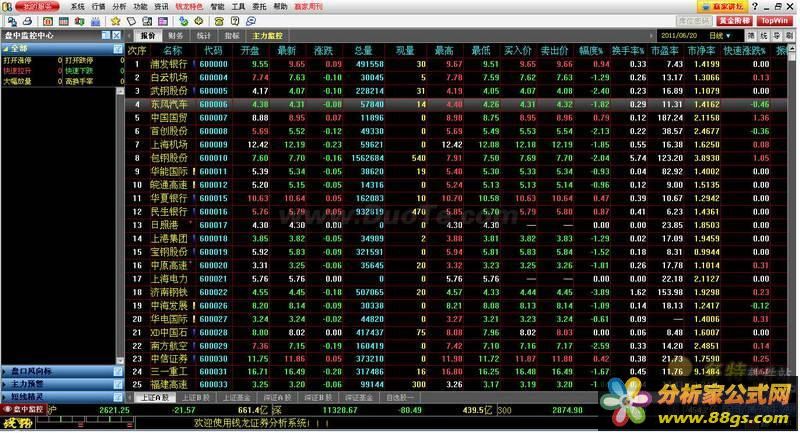Click the red table grid toolbar icon
800x433 pixels.
[64, 21]
